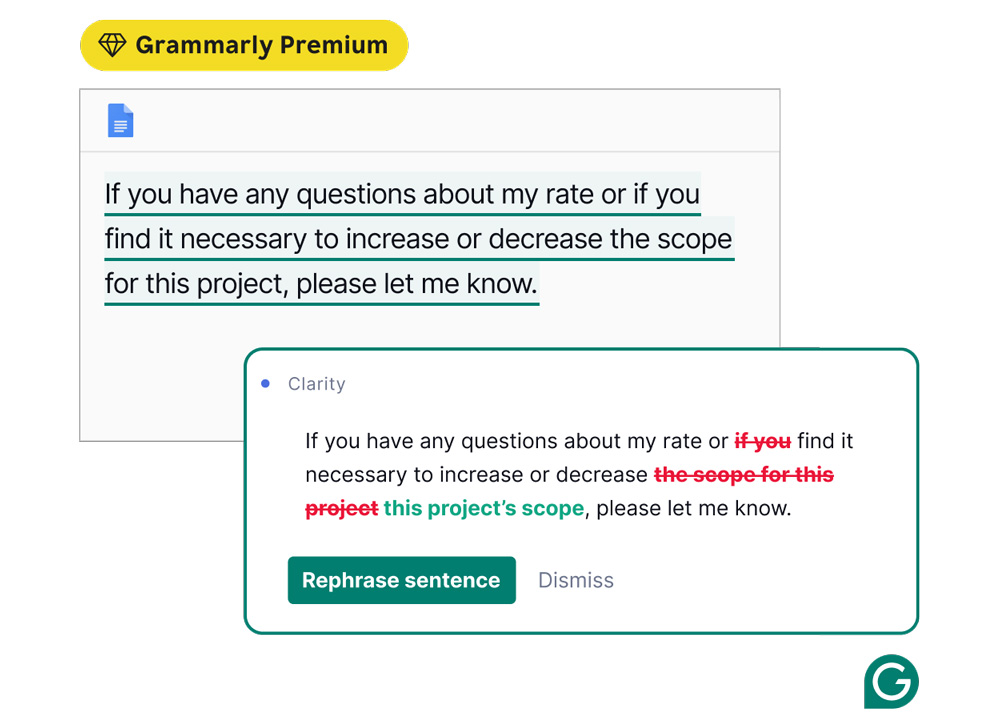Click the struck-through word "project" in suggestion
Viewport: 1000px width, 726px height.
[341, 508]
